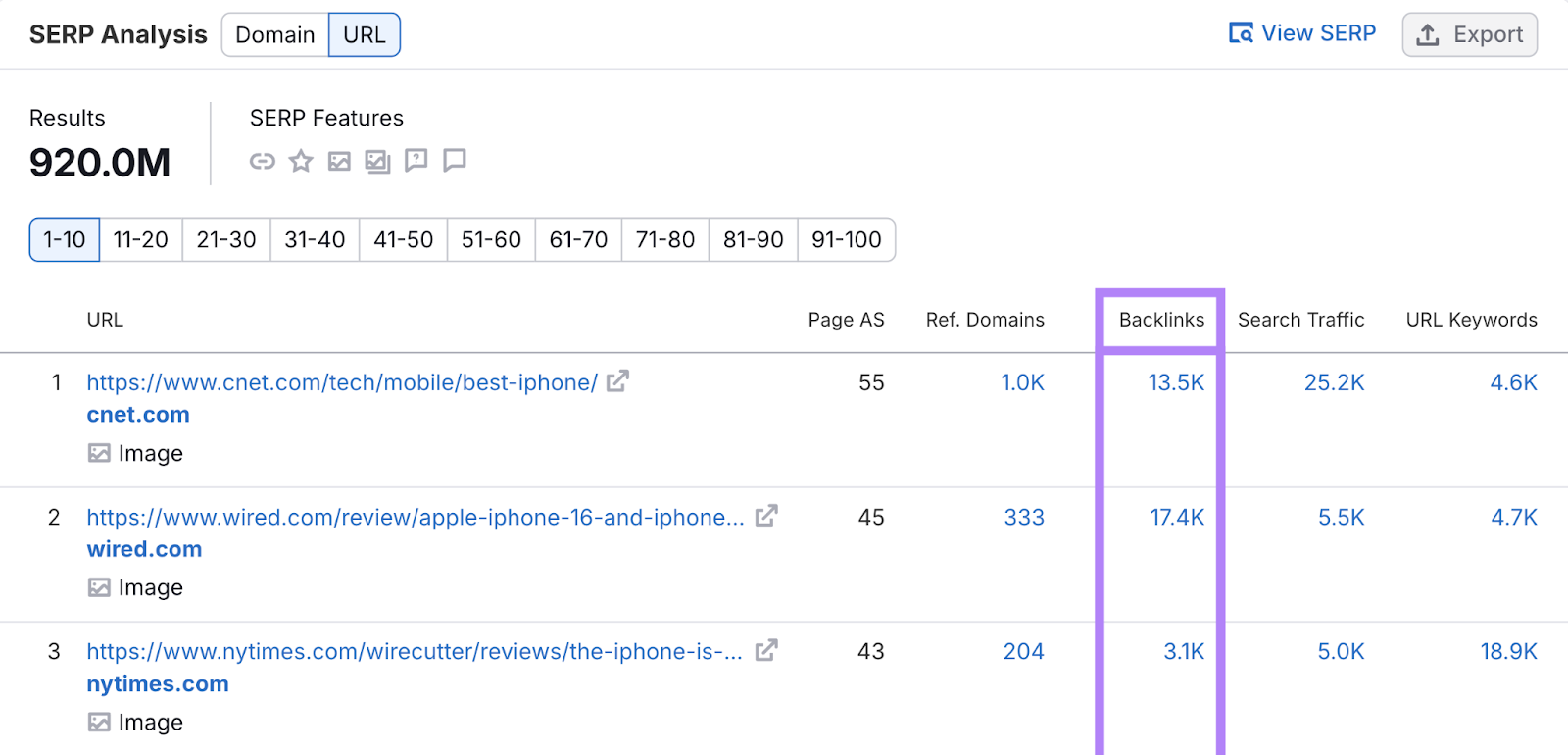This screenshot has width=1568, height=755.
Task: Open the nytimes.com wirecutter URL
Action: point(415,651)
